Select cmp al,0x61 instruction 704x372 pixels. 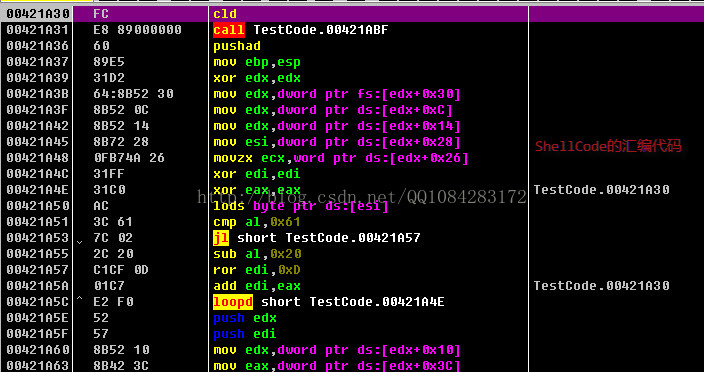click(257, 222)
